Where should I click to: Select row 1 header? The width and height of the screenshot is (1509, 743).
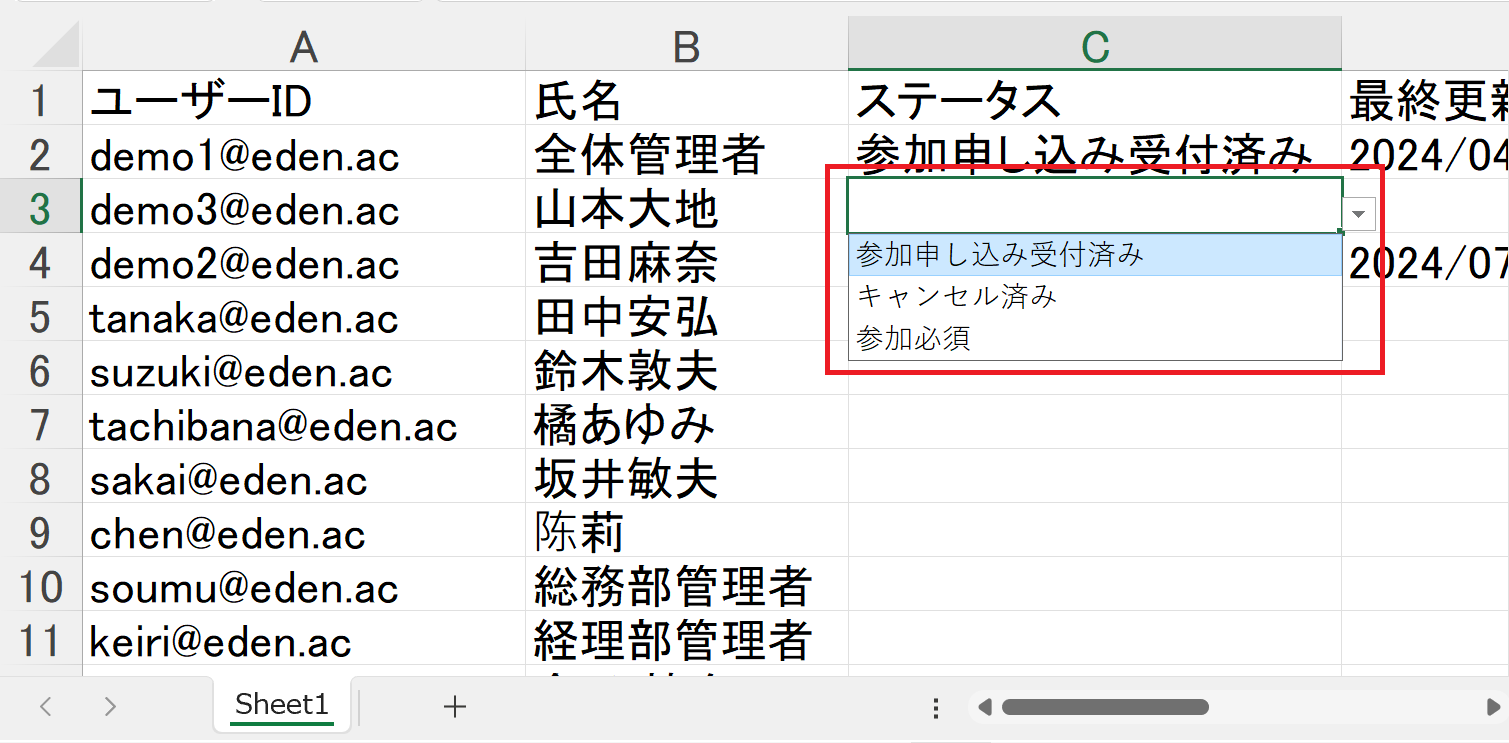click(x=41, y=98)
